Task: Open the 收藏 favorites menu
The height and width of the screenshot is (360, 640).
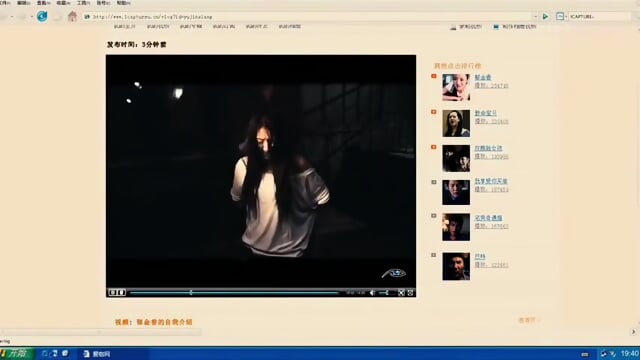Action: pos(63,3)
